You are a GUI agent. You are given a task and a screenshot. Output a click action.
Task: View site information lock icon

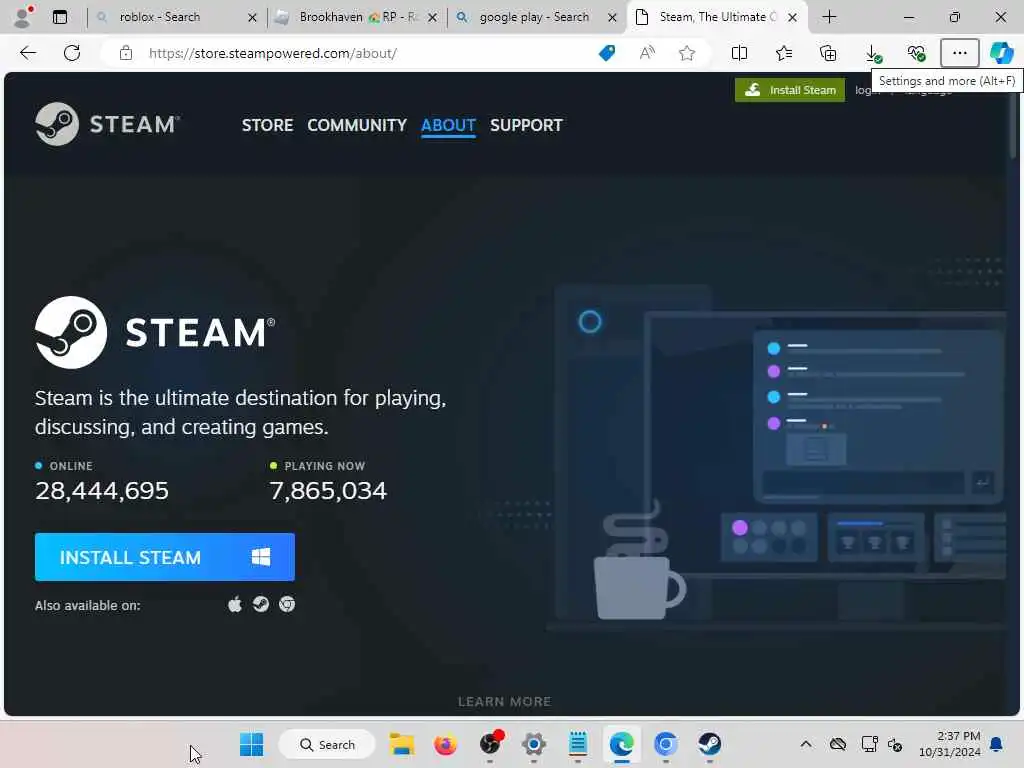[125, 53]
